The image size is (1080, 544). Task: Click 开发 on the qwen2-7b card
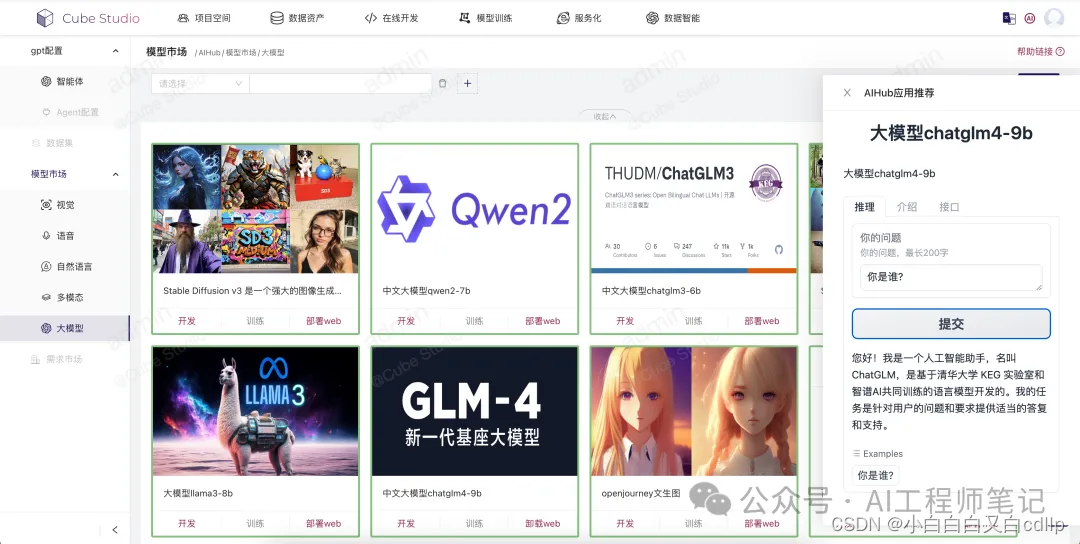[x=406, y=321]
